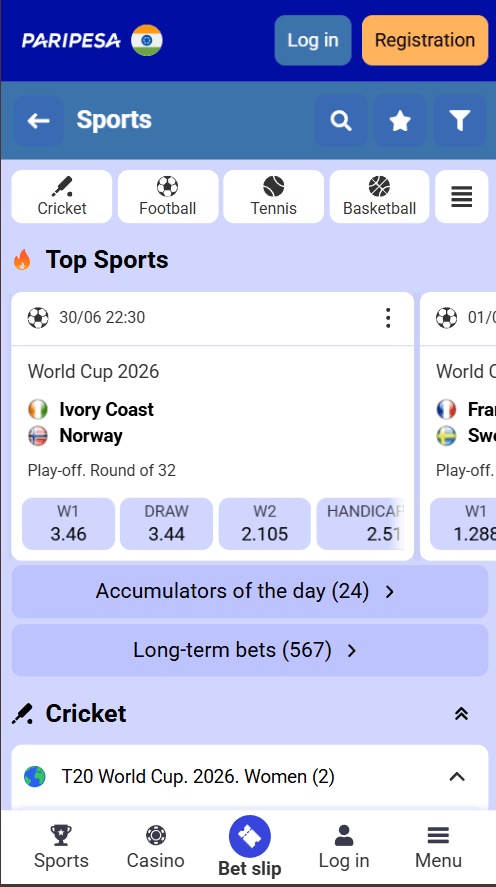
Task: Select the Tennis sport tab
Action: [x=274, y=197]
